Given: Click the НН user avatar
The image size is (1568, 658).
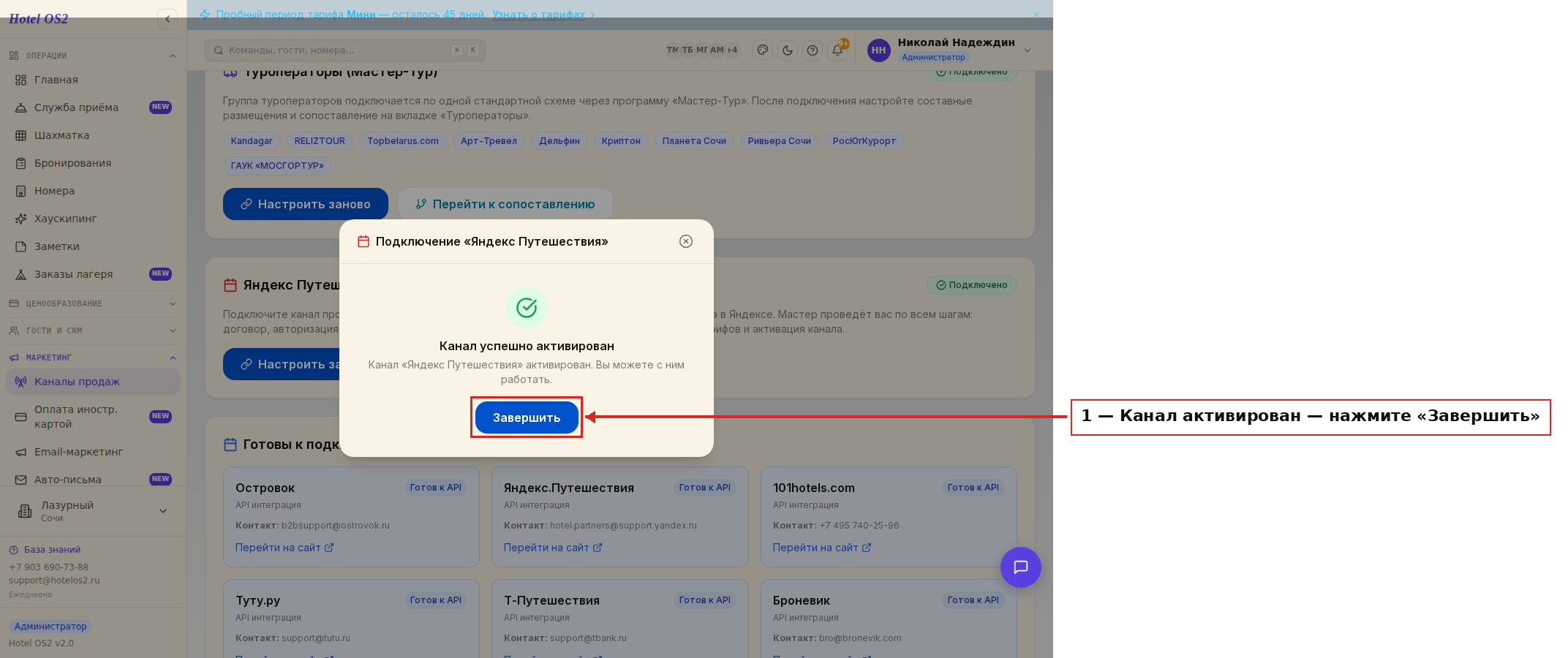Looking at the screenshot, I should coord(878,50).
